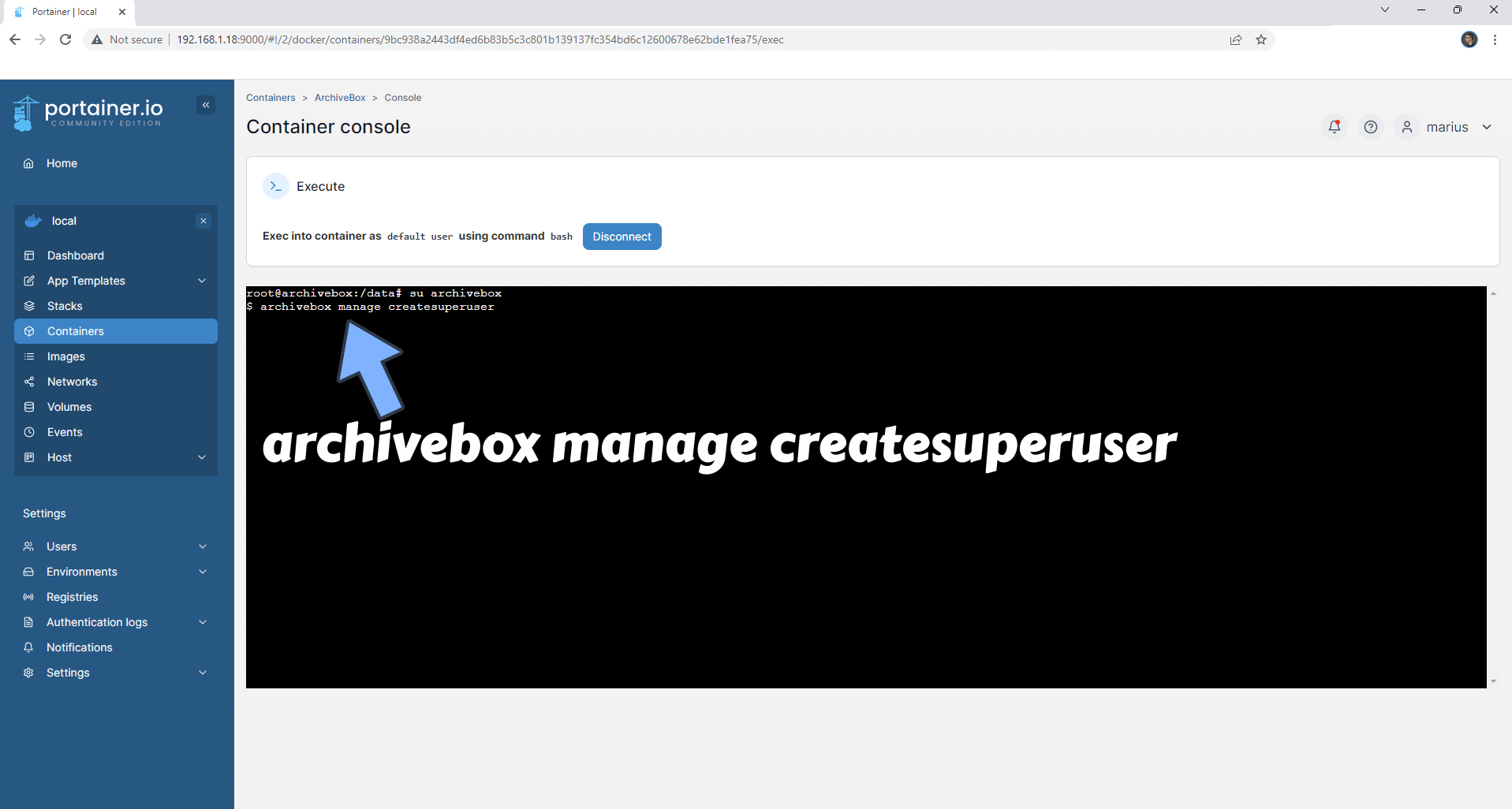Open the Chrome profile avatar

[1469, 39]
